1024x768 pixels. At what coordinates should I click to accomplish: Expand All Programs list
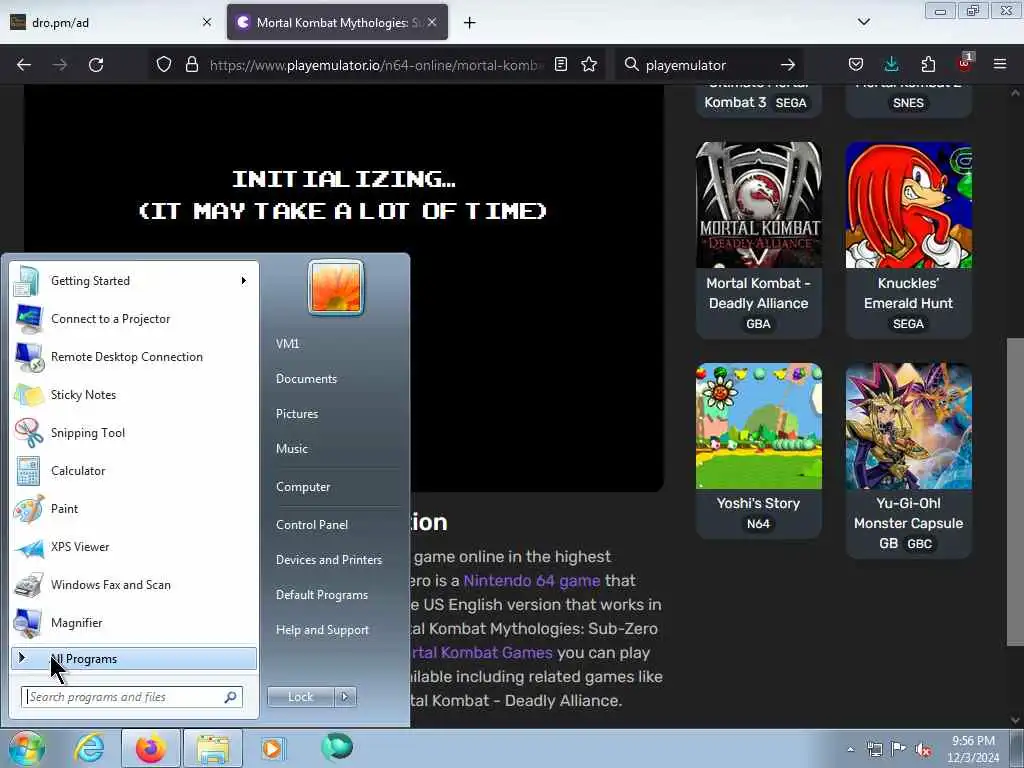point(134,658)
